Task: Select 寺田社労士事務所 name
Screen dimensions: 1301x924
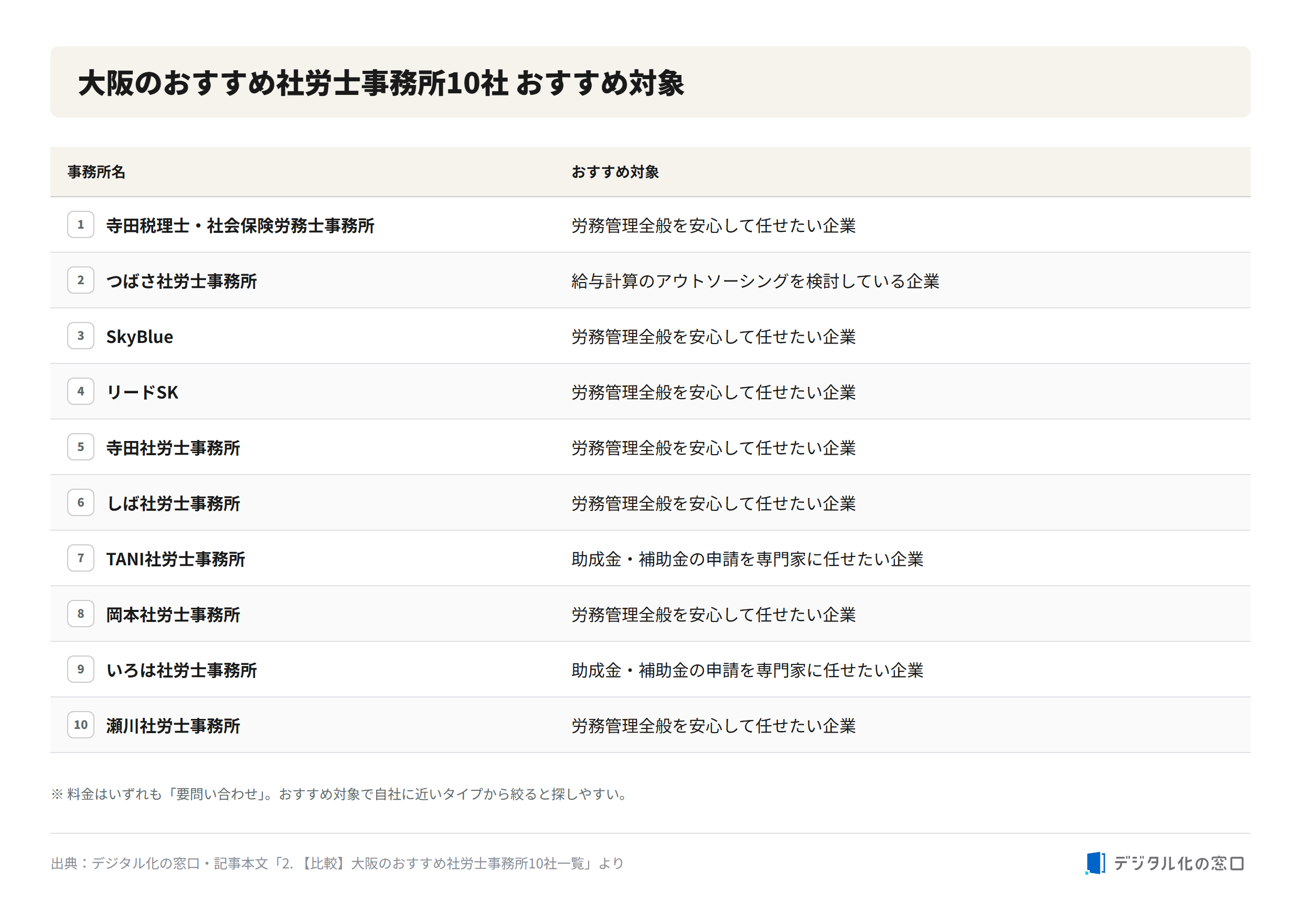Action: [x=173, y=448]
